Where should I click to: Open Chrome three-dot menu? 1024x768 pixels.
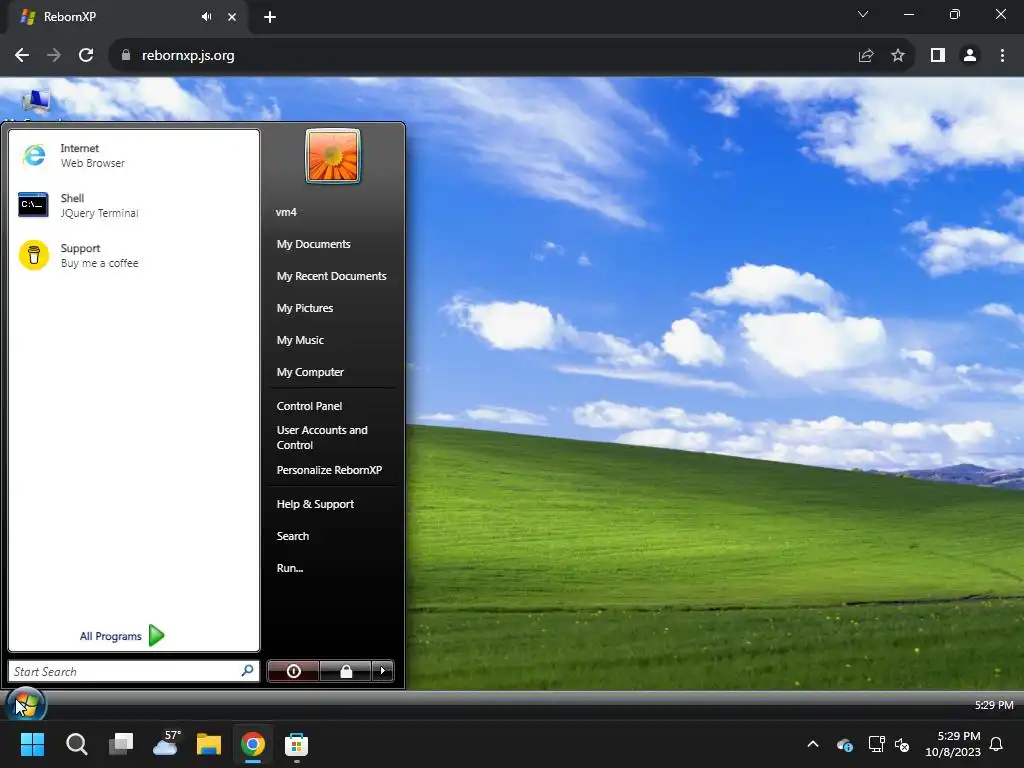pyautogui.click(x=1002, y=56)
